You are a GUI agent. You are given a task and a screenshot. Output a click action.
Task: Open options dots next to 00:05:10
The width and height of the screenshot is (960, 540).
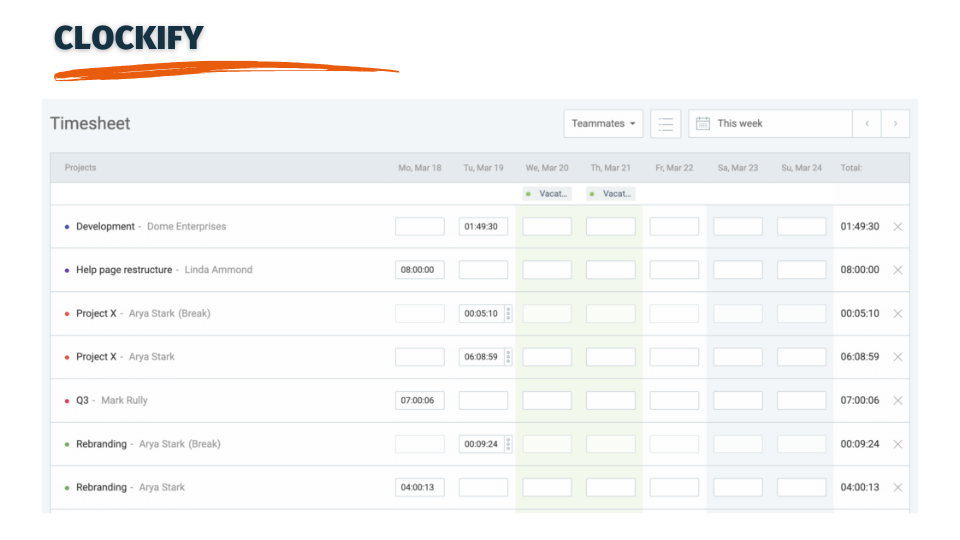508,313
